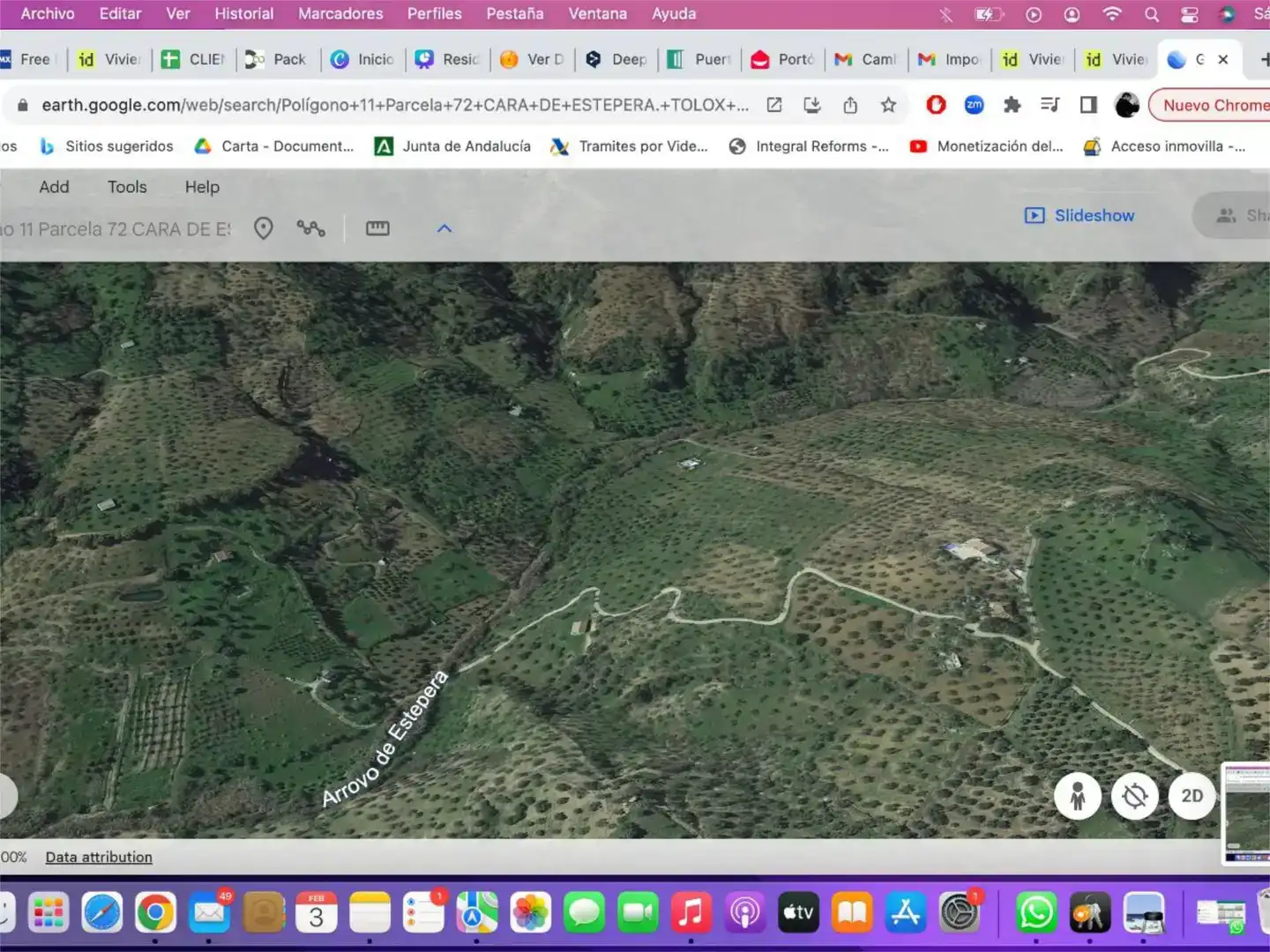
Task: Open the Marcadores menu in the menu bar
Action: 340,13
